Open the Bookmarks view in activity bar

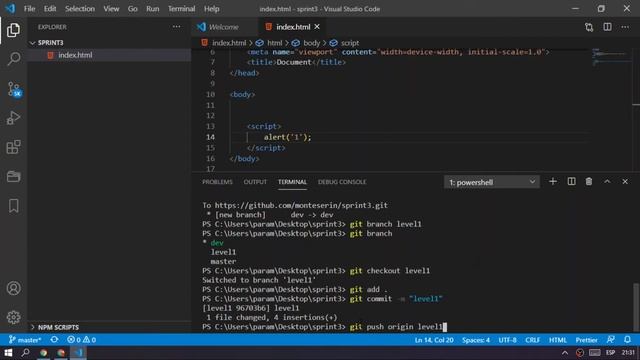click(x=13, y=206)
